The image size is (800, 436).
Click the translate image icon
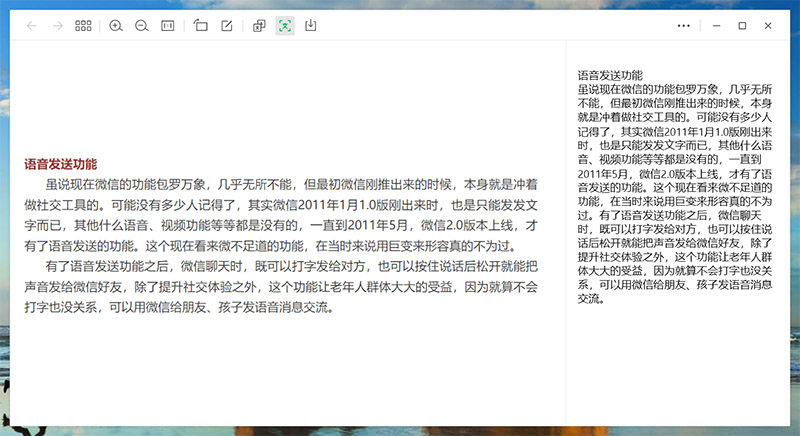(x=259, y=25)
